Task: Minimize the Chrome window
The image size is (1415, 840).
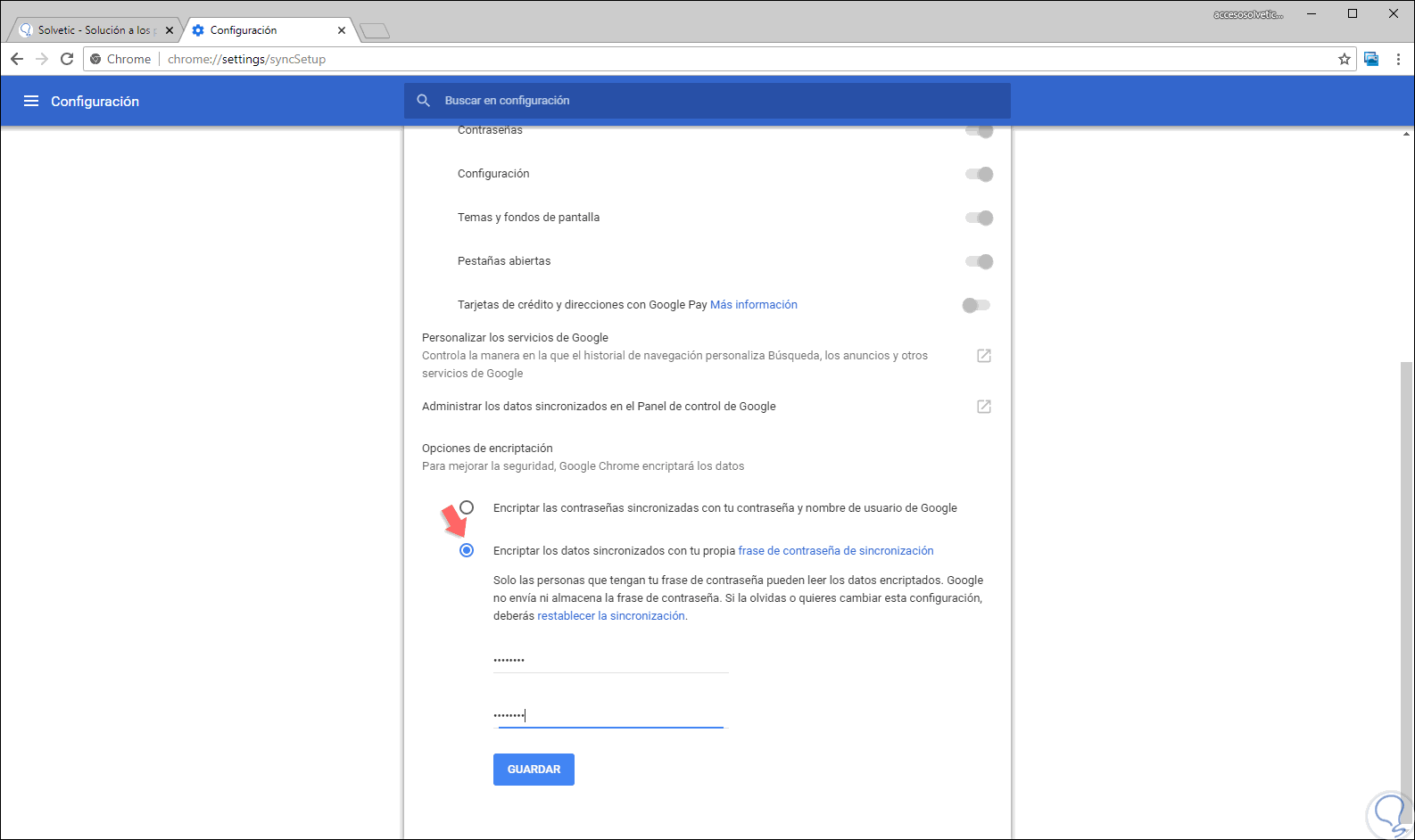Action: point(1312,14)
